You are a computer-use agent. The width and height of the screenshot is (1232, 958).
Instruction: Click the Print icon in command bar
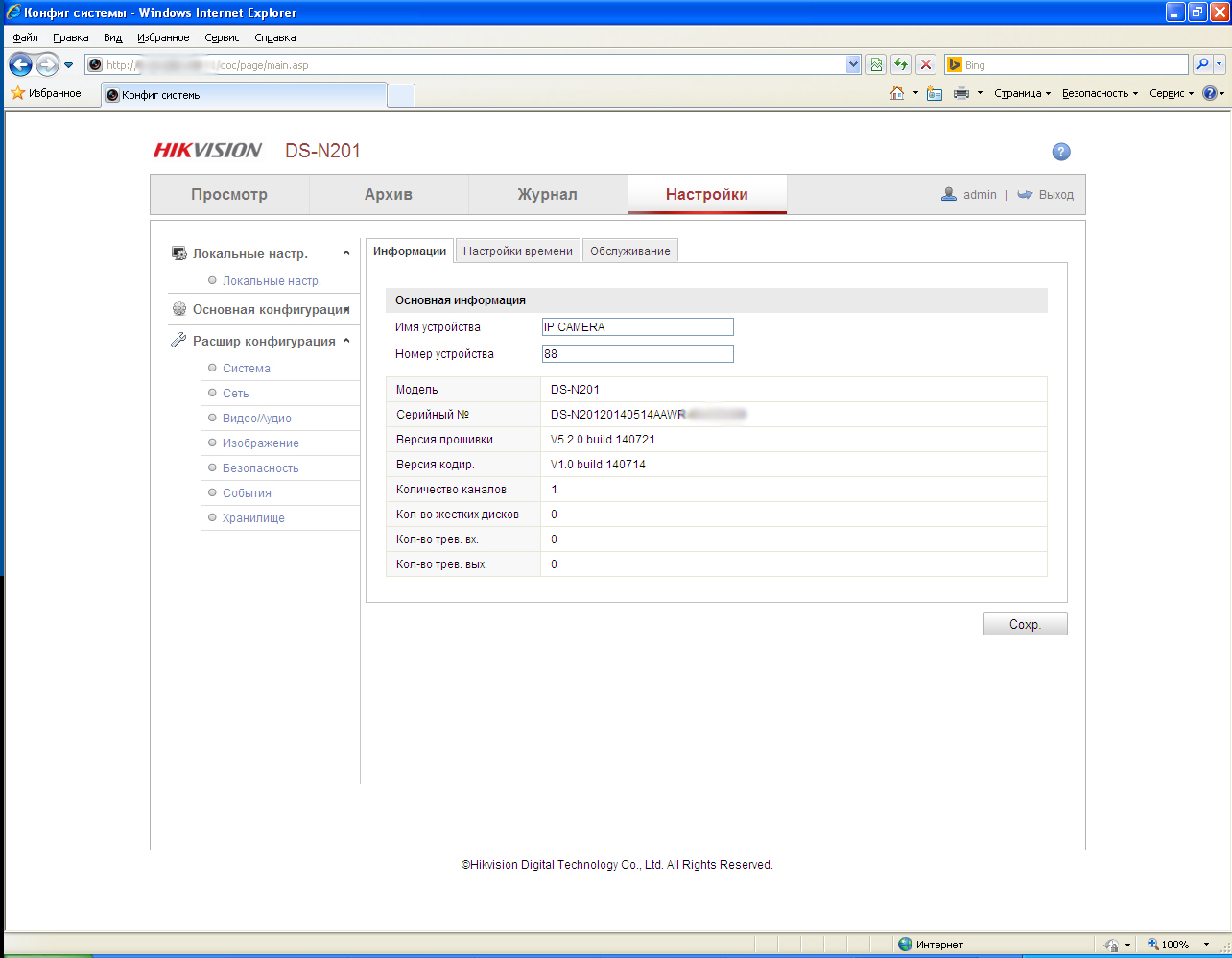(961, 93)
